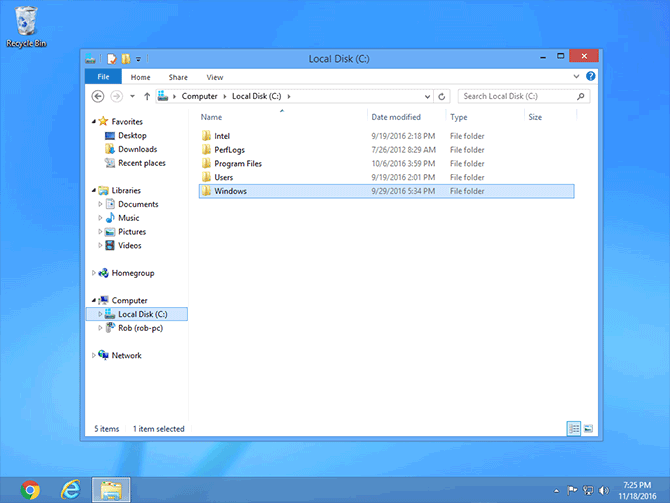Open Favorites in the navigation pane
Screen dimensions: 670x503
[x=127, y=122]
